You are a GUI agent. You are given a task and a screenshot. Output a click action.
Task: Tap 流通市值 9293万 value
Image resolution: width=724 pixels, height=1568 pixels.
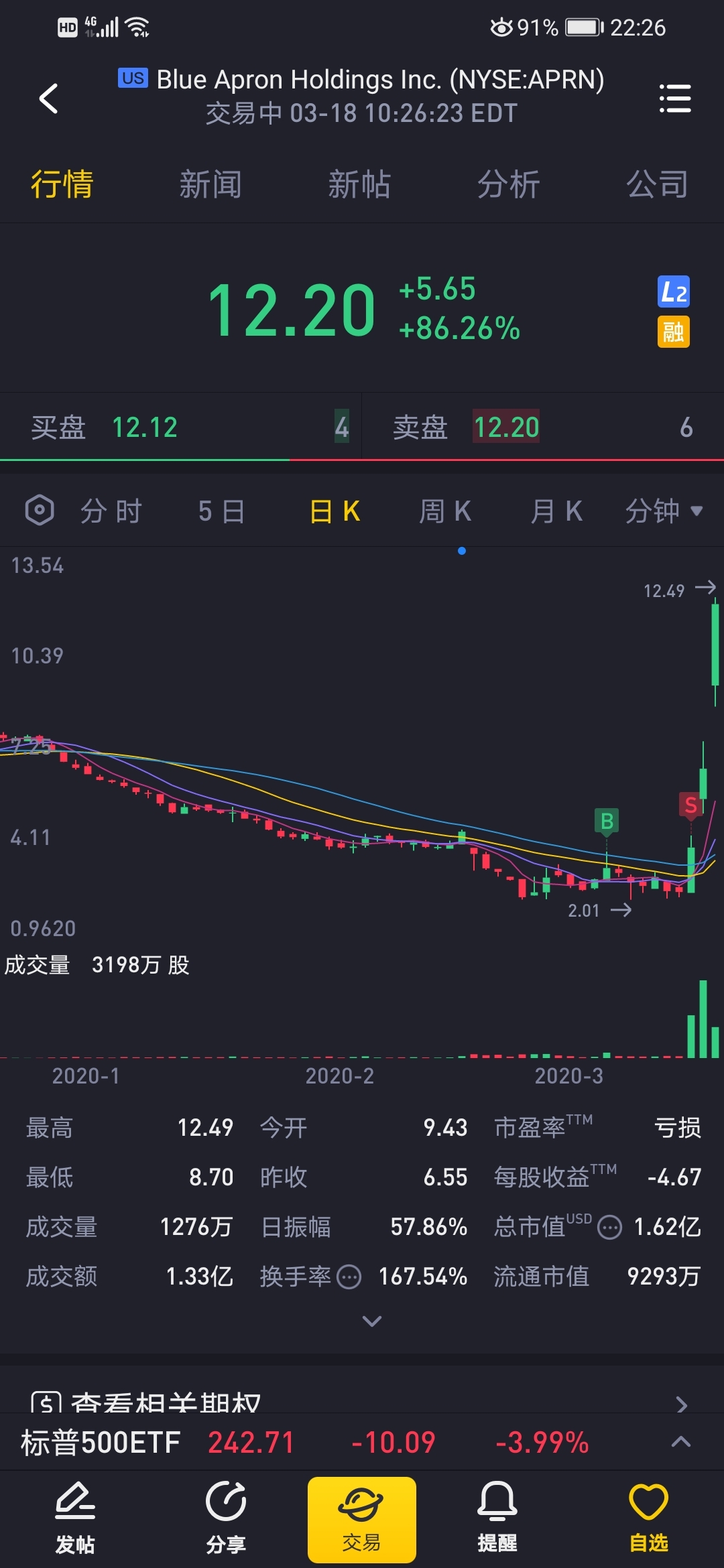click(x=664, y=1277)
